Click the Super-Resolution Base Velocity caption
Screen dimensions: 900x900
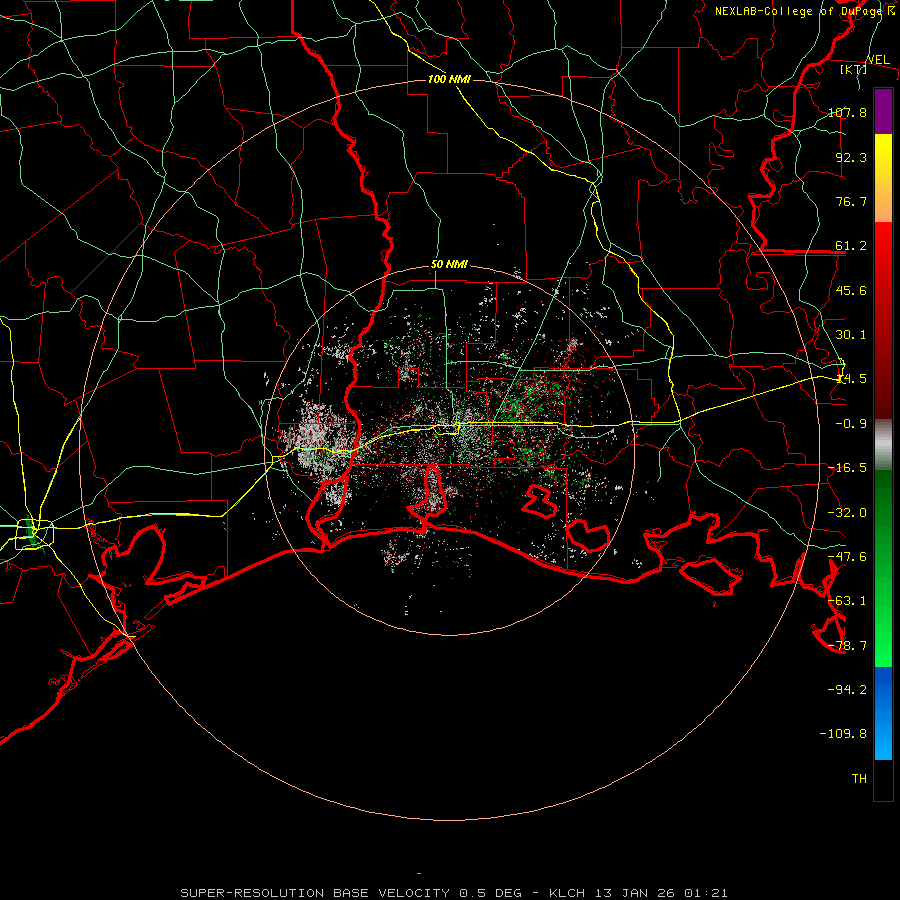tap(454, 893)
